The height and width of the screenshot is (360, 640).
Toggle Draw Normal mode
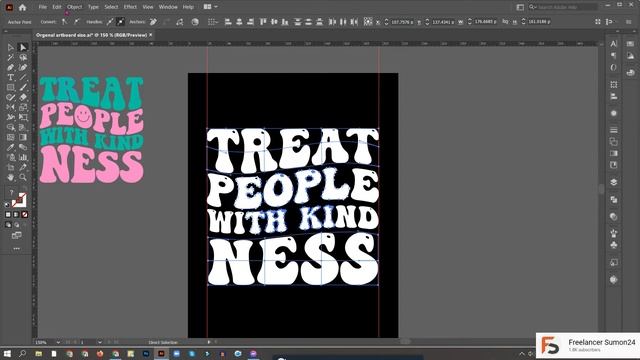pyautogui.click(x=8, y=225)
